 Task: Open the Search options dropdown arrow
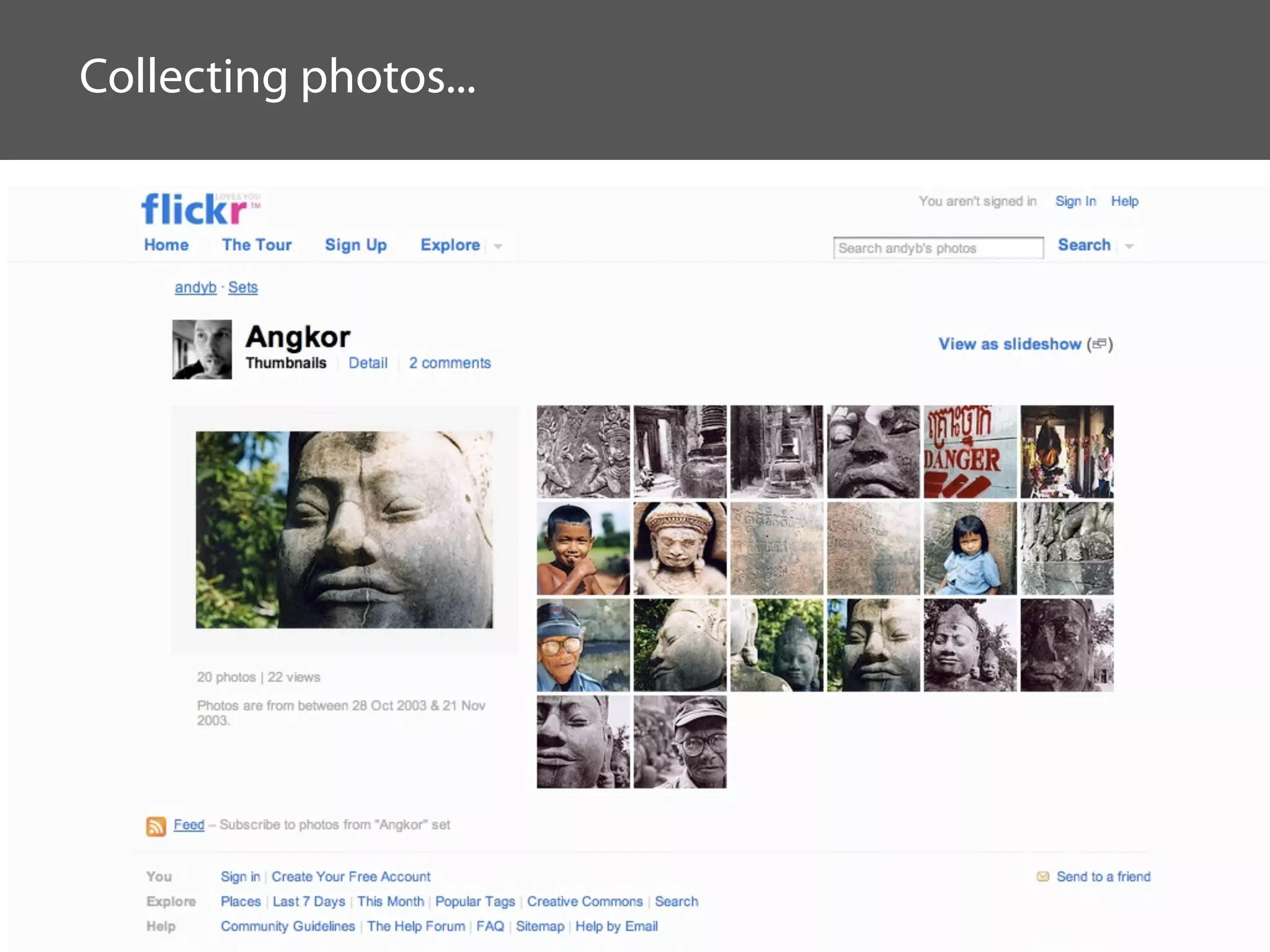[1129, 247]
